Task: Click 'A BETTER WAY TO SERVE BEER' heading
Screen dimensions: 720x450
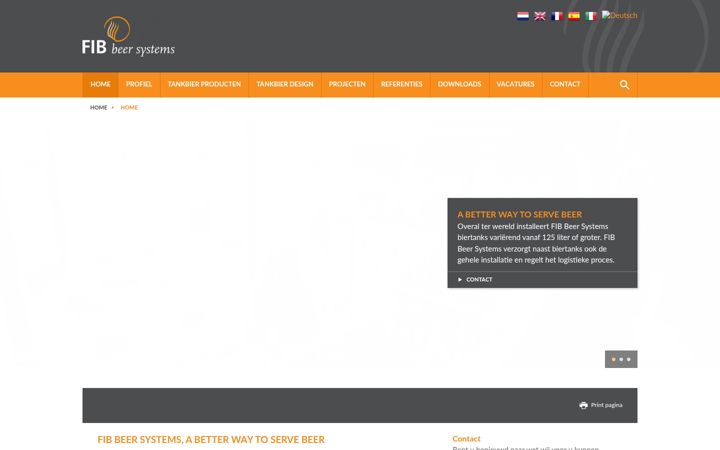Action: pos(519,214)
